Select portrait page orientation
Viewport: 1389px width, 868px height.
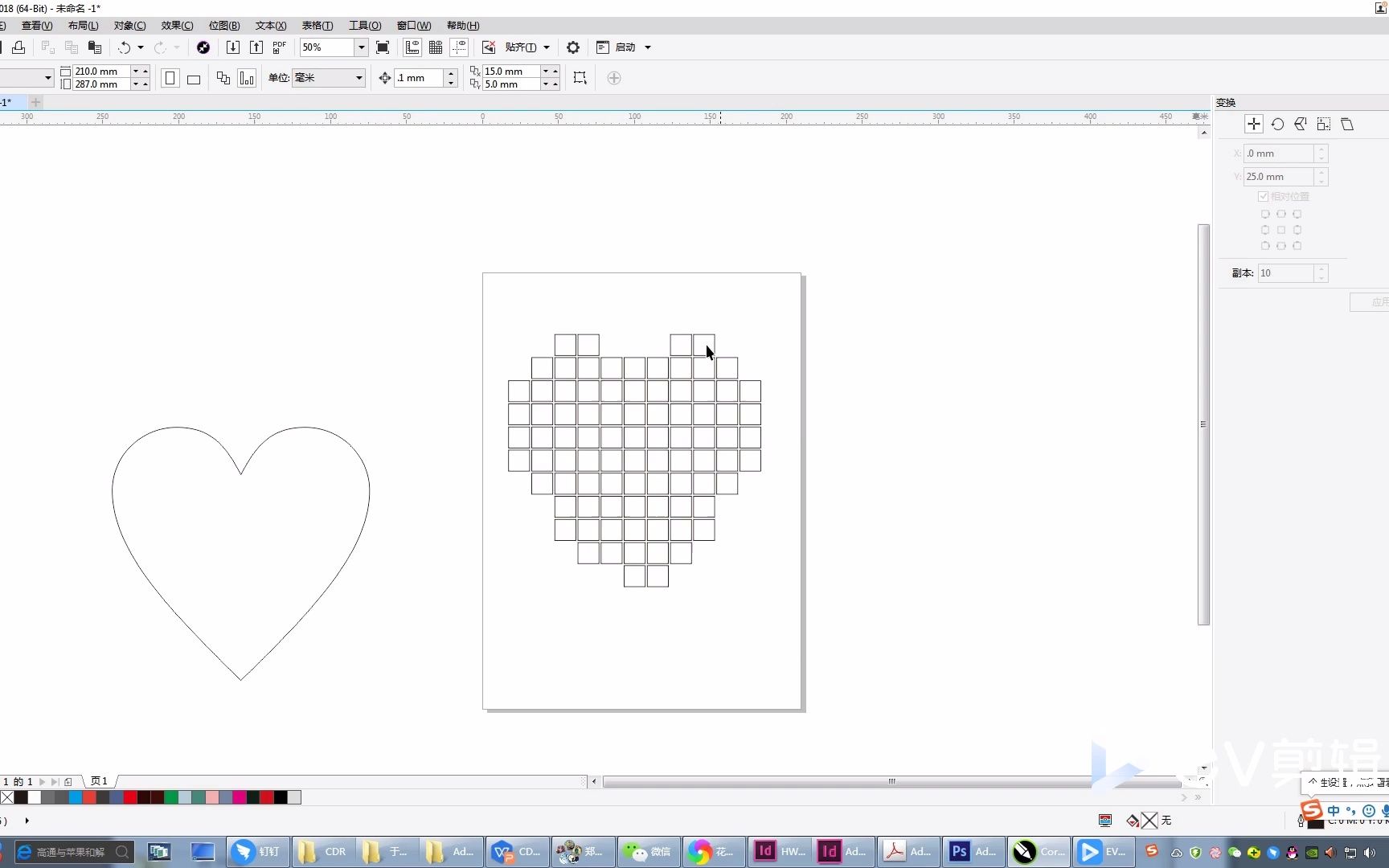coord(170,78)
